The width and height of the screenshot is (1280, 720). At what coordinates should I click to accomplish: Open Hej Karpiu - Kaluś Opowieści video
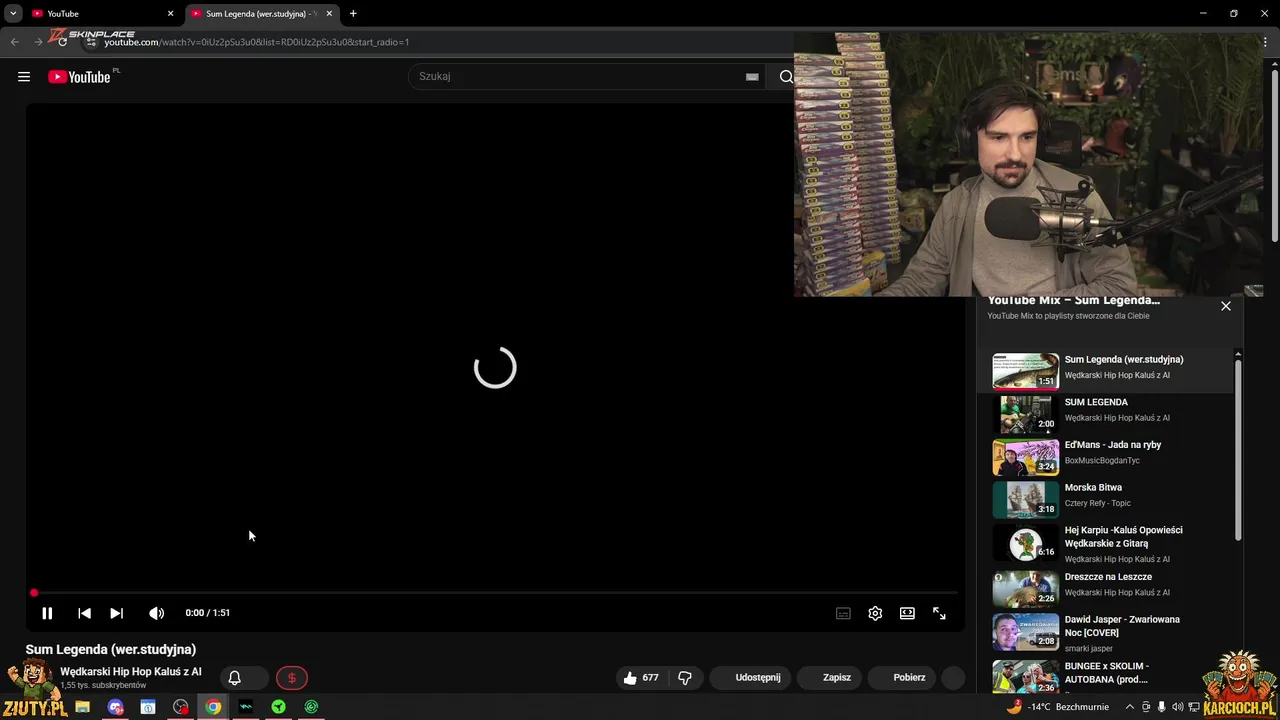tap(1108, 544)
